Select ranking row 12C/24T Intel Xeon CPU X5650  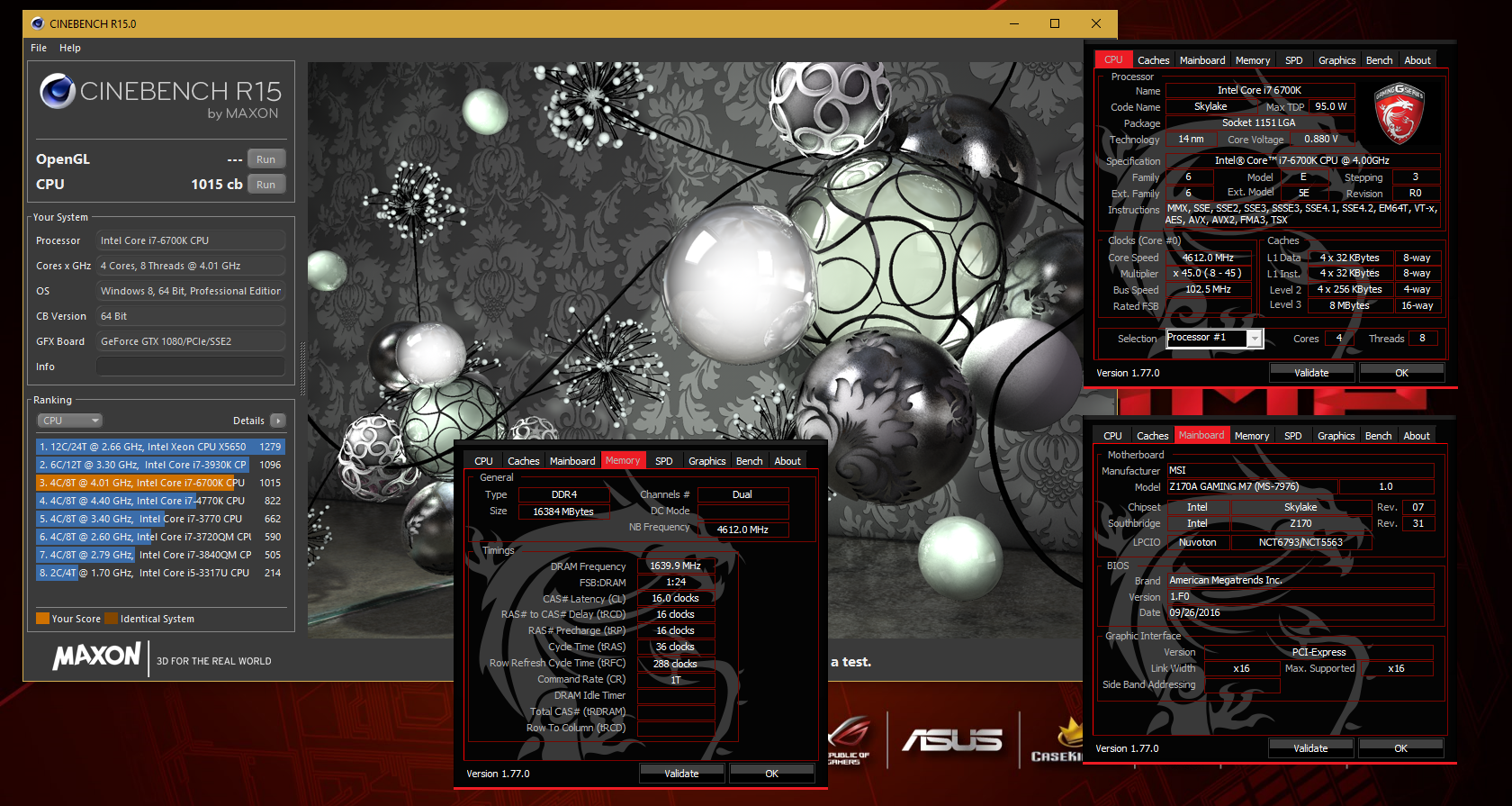coord(160,447)
